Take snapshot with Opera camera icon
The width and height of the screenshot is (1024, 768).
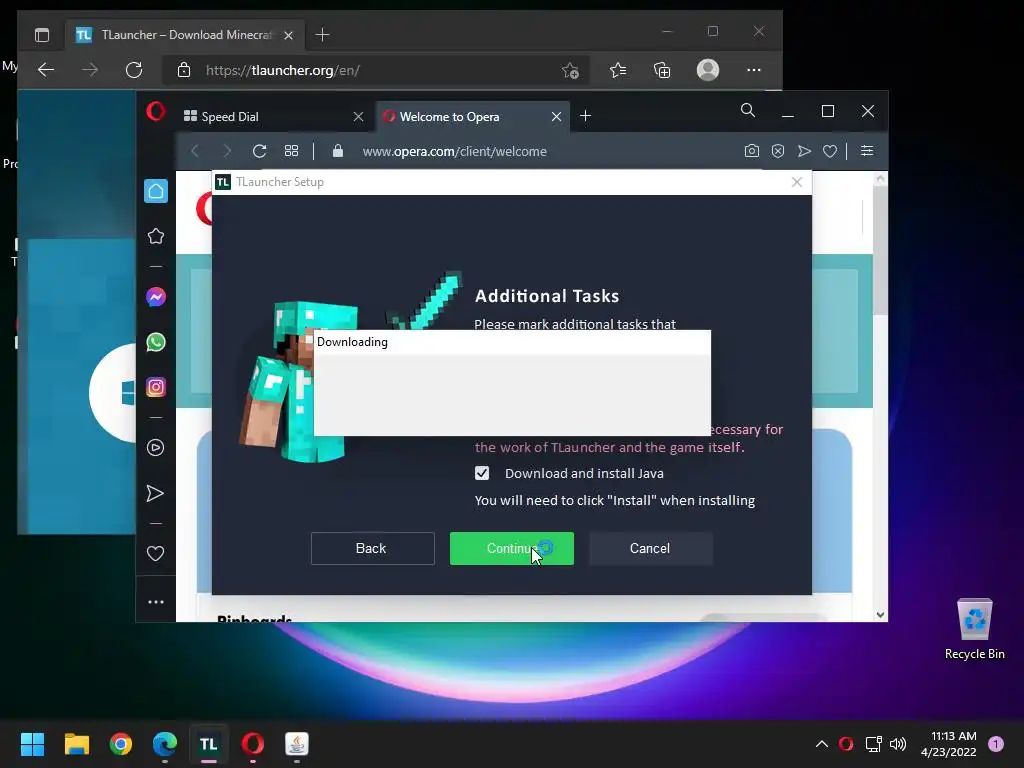pyautogui.click(x=752, y=152)
